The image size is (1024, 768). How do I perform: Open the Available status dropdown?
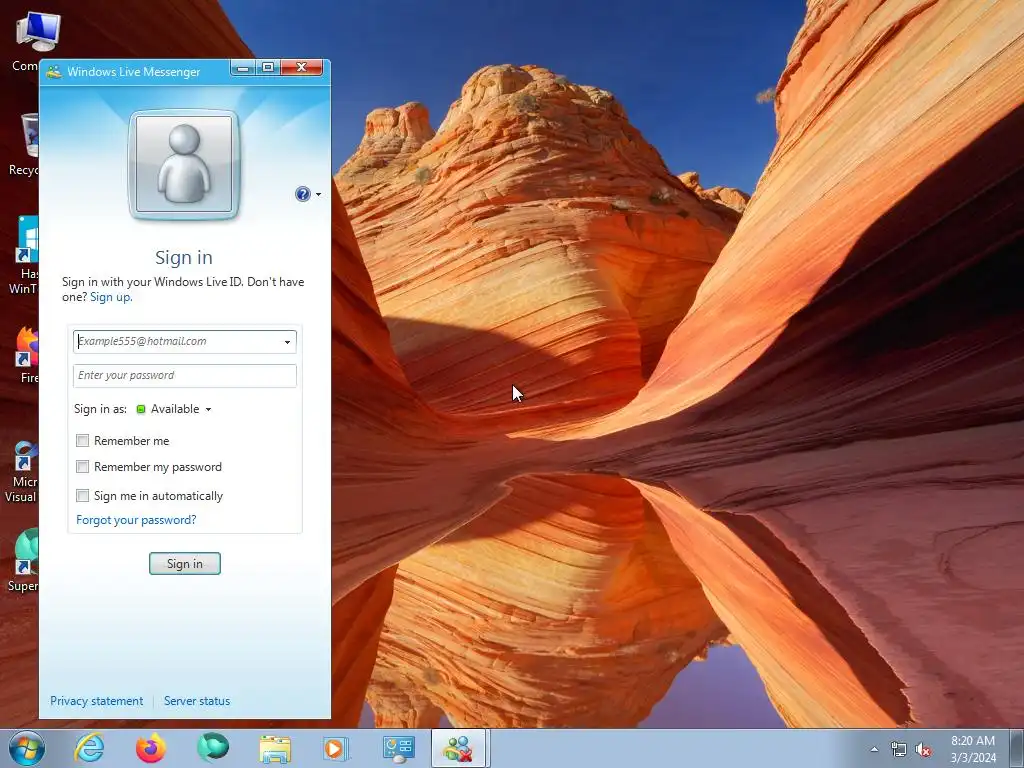tap(174, 409)
